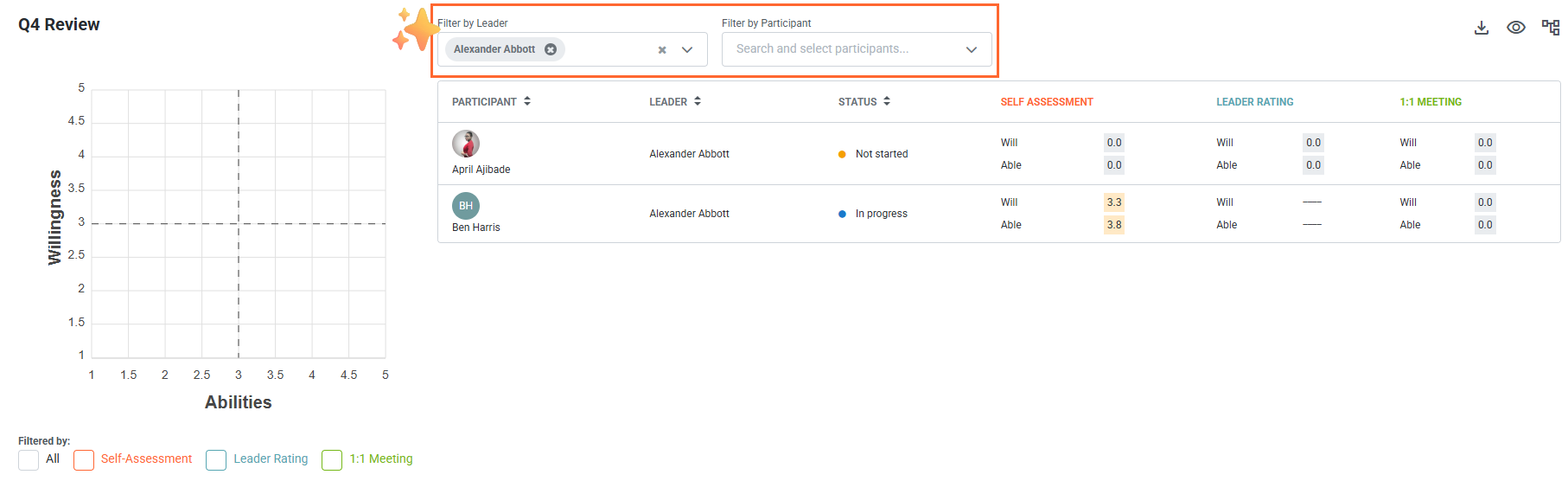Open the hierarchy tree view icon

pyautogui.click(x=1551, y=28)
